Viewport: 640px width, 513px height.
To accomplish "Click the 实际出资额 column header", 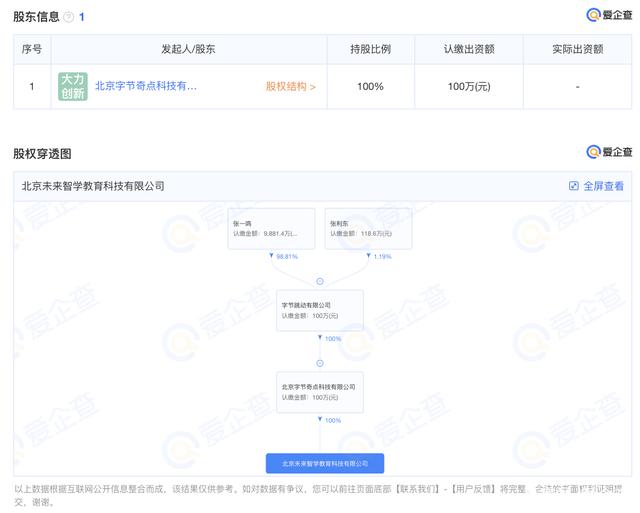I will (578, 49).
